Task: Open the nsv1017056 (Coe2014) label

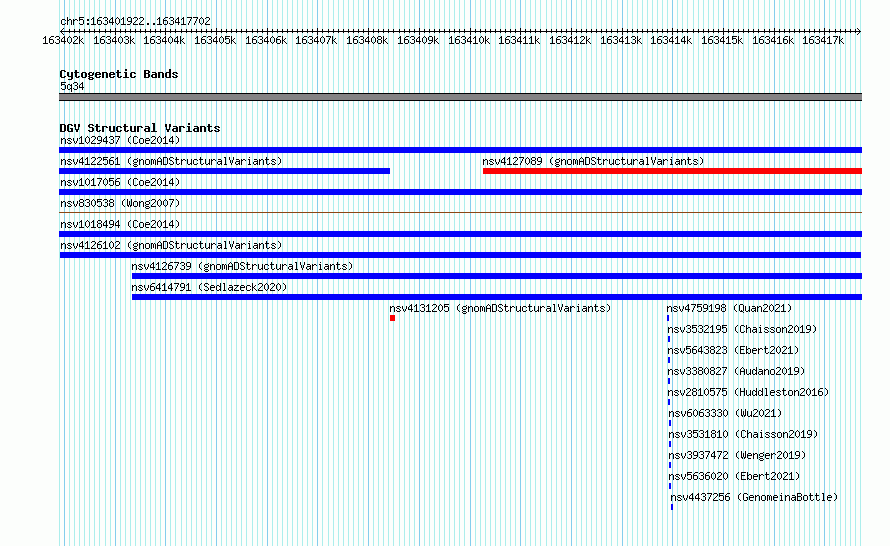Action: click(x=120, y=182)
